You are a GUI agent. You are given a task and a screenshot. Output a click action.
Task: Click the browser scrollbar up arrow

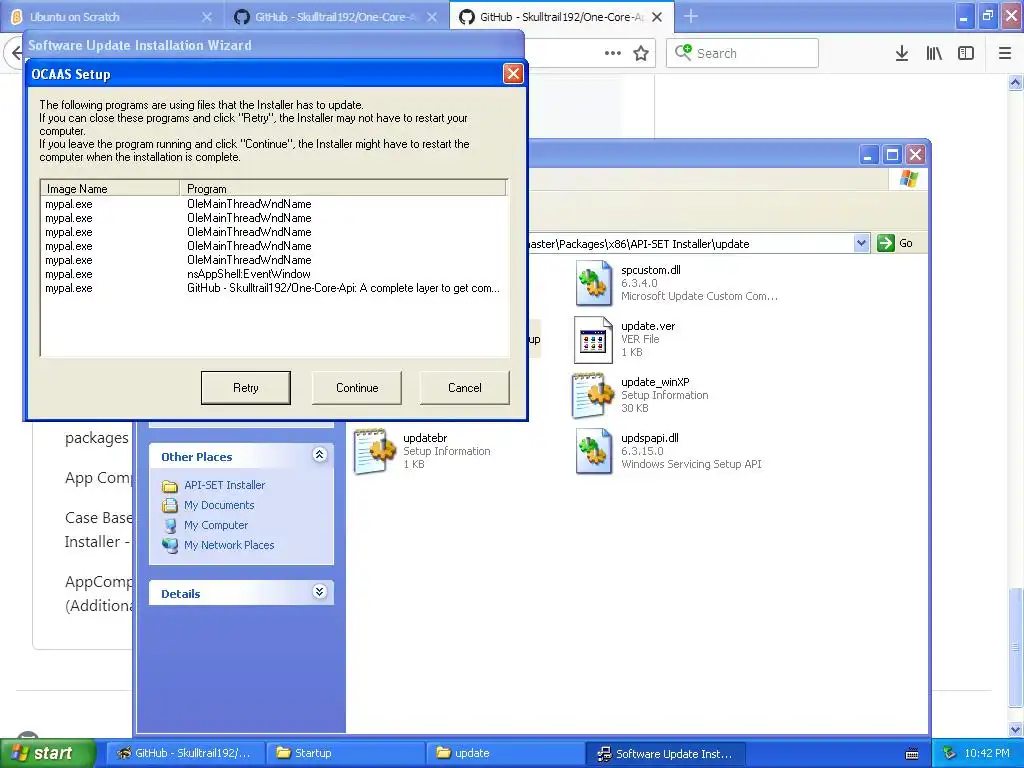tap(1015, 83)
